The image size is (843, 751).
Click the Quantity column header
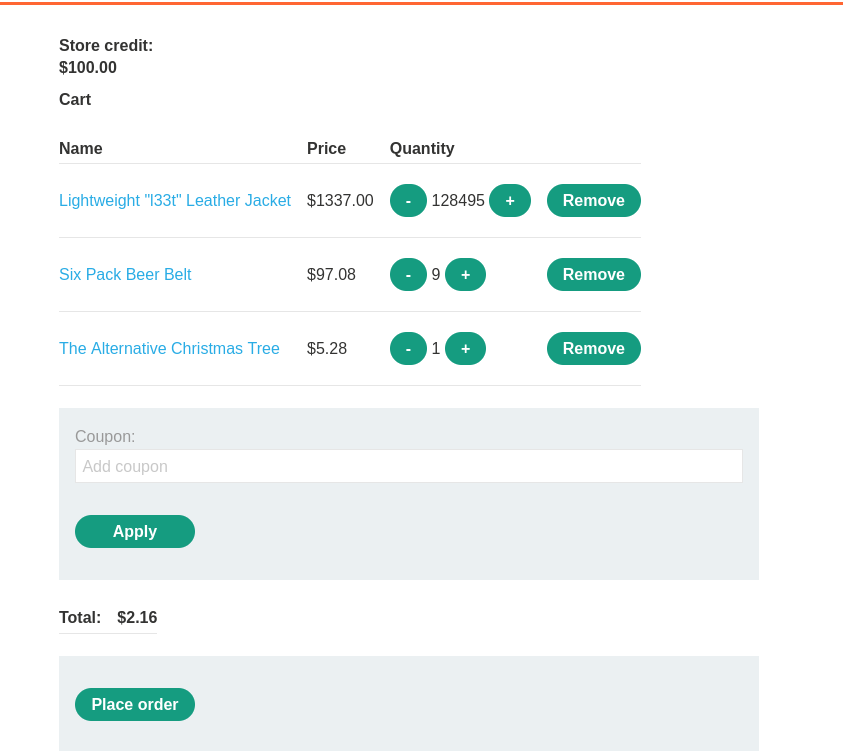(x=422, y=149)
